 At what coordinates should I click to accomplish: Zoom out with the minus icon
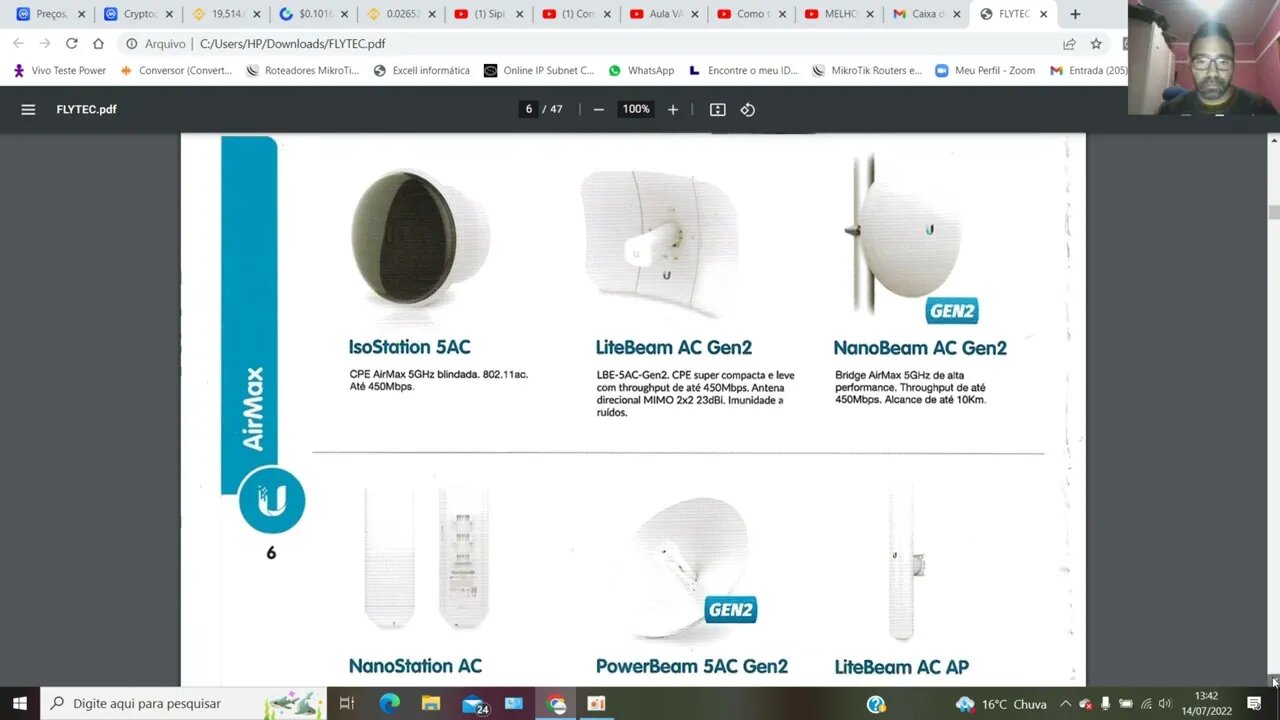[598, 109]
